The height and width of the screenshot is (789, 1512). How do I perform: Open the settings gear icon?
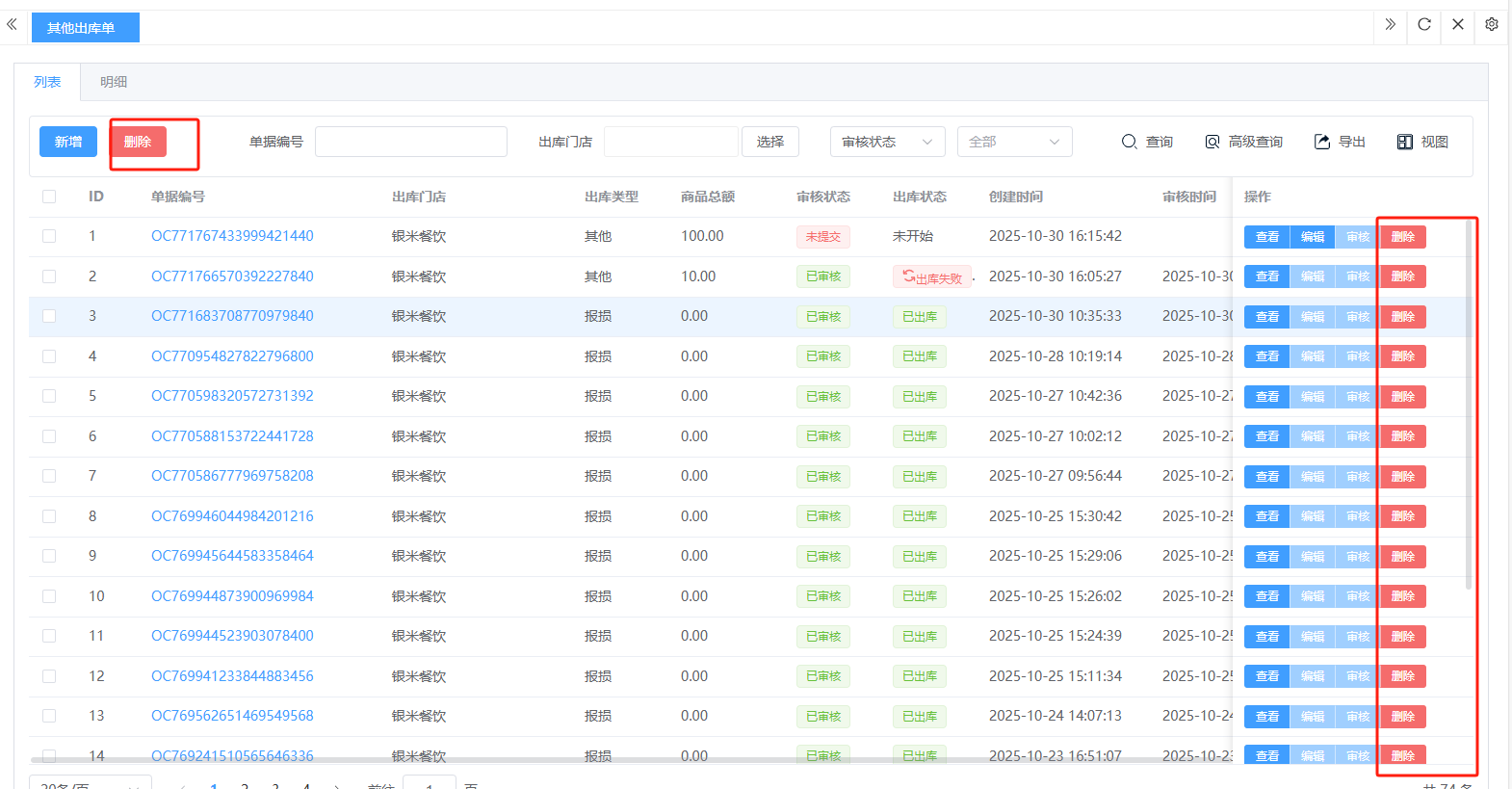point(1491,24)
